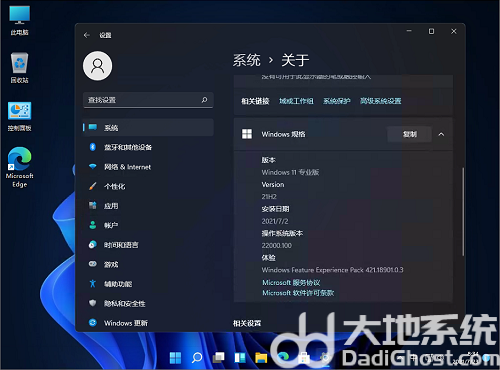Open 应用 settings
The height and width of the screenshot is (370, 500).
(148, 206)
